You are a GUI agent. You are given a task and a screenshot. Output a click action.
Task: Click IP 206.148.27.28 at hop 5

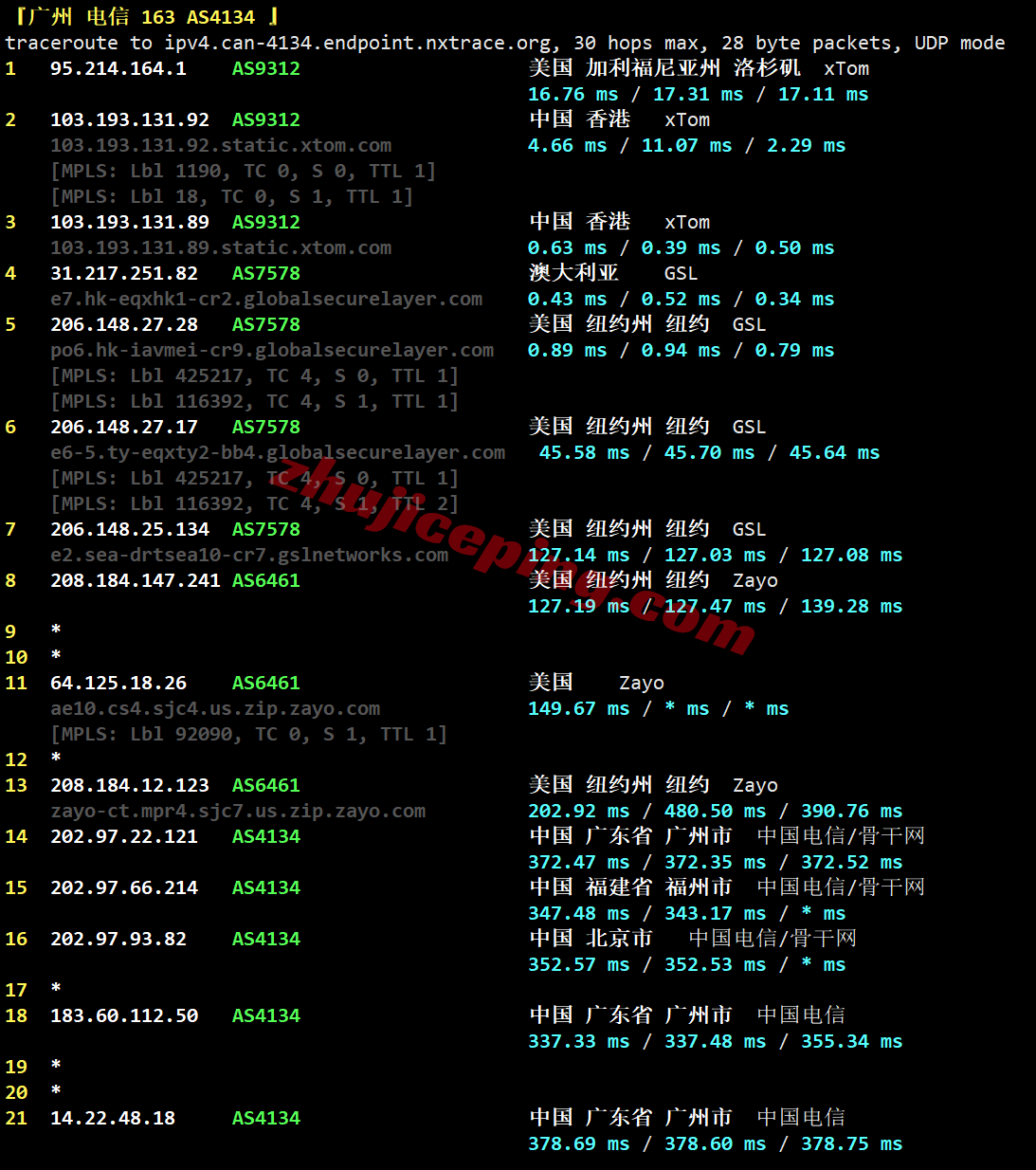(124, 324)
